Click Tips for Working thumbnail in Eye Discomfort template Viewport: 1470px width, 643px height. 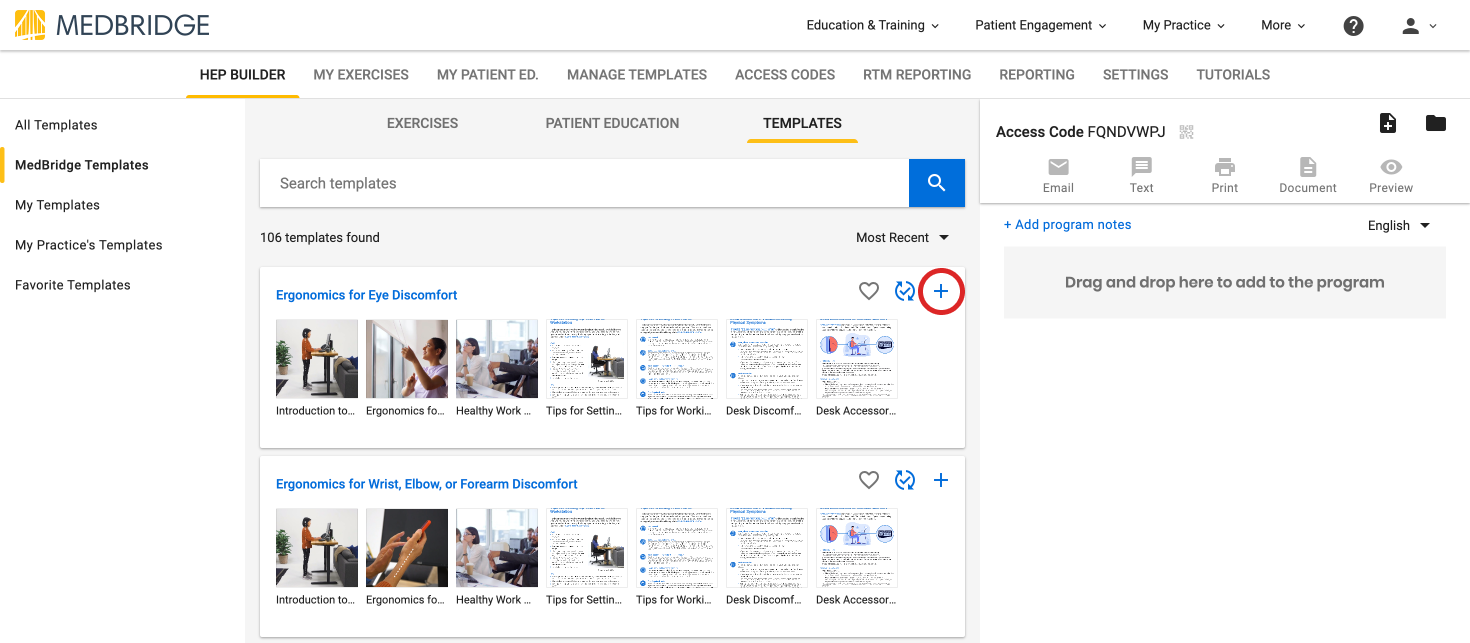coord(677,359)
